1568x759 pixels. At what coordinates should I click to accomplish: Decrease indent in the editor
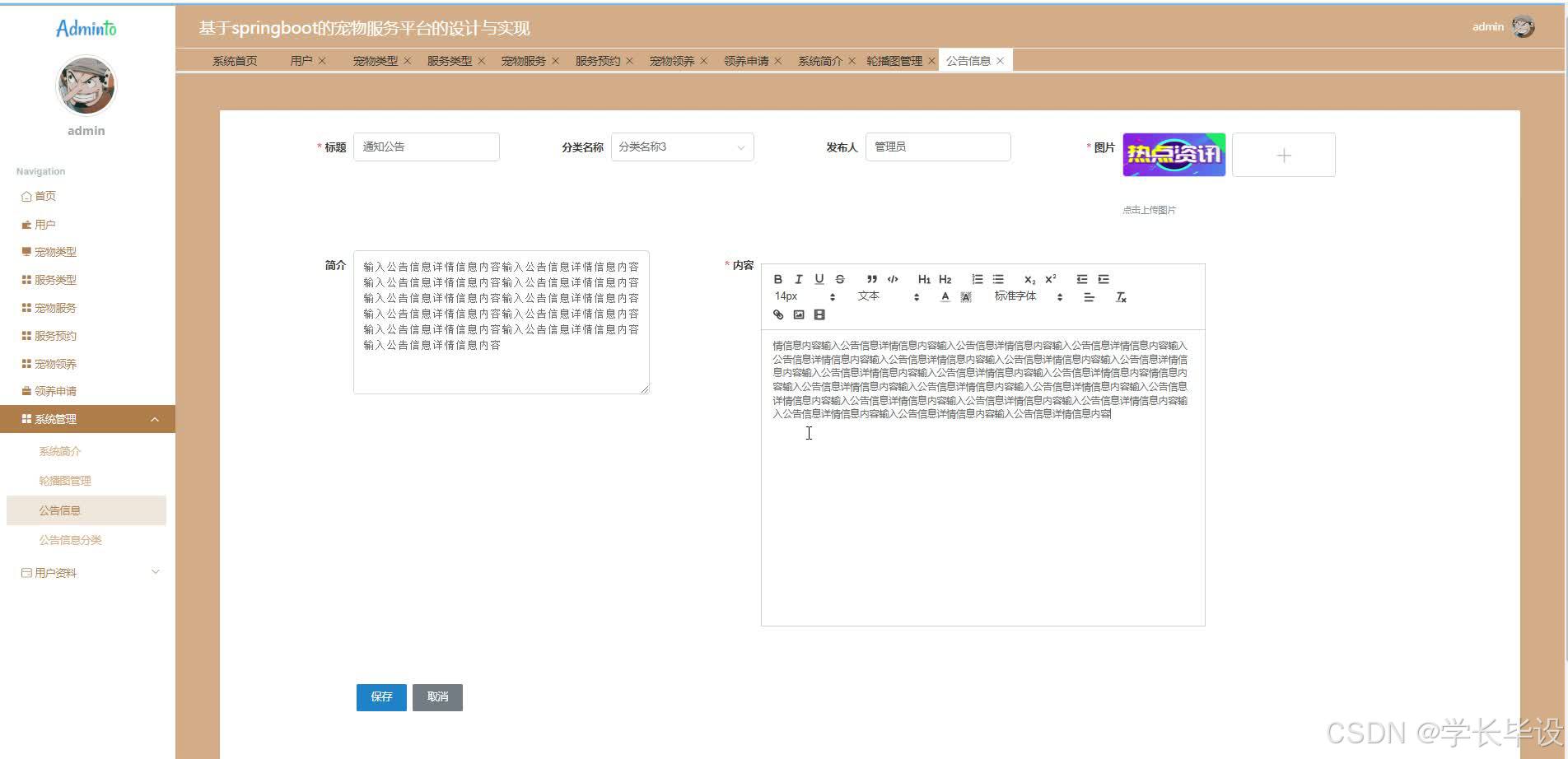point(1082,279)
